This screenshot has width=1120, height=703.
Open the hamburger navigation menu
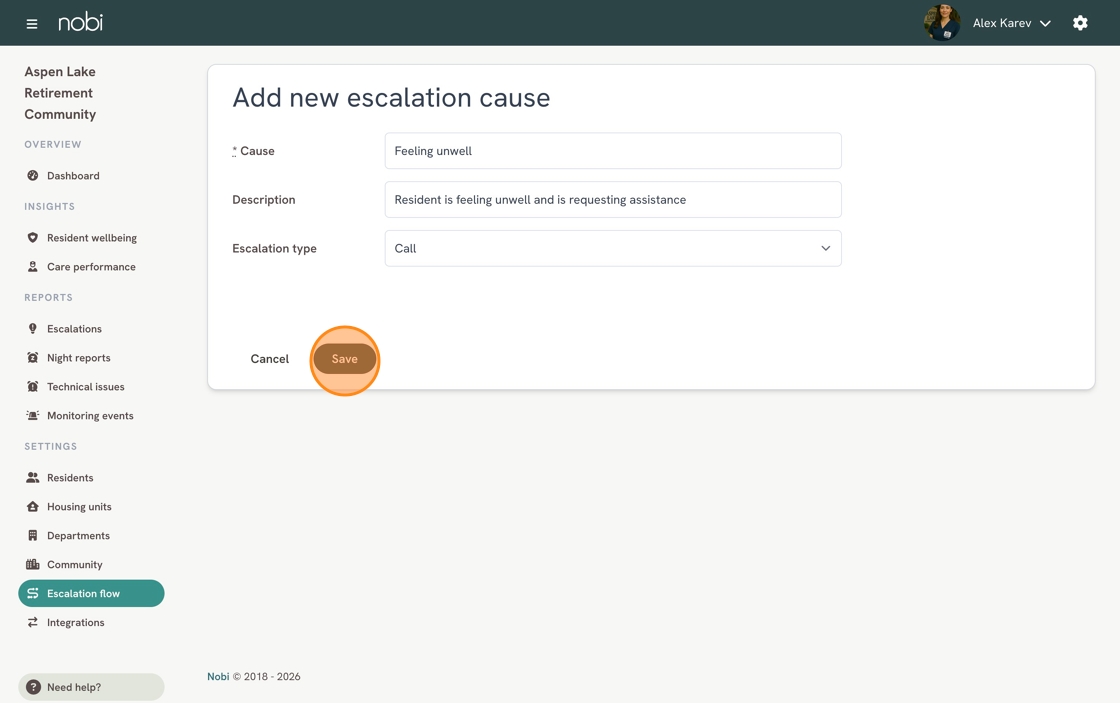coord(31,24)
